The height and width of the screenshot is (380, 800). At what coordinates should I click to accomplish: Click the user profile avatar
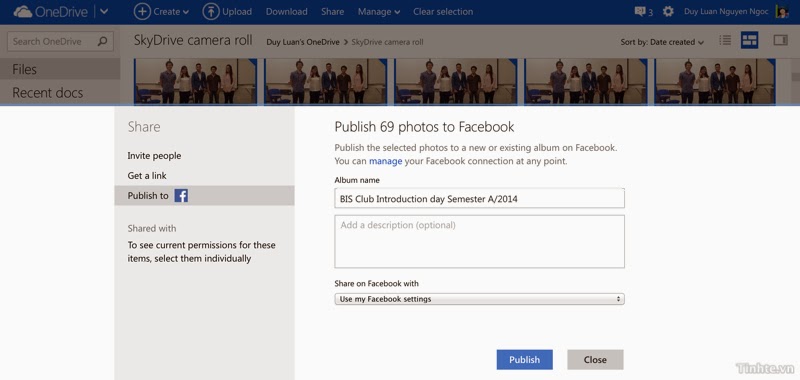[x=781, y=11]
